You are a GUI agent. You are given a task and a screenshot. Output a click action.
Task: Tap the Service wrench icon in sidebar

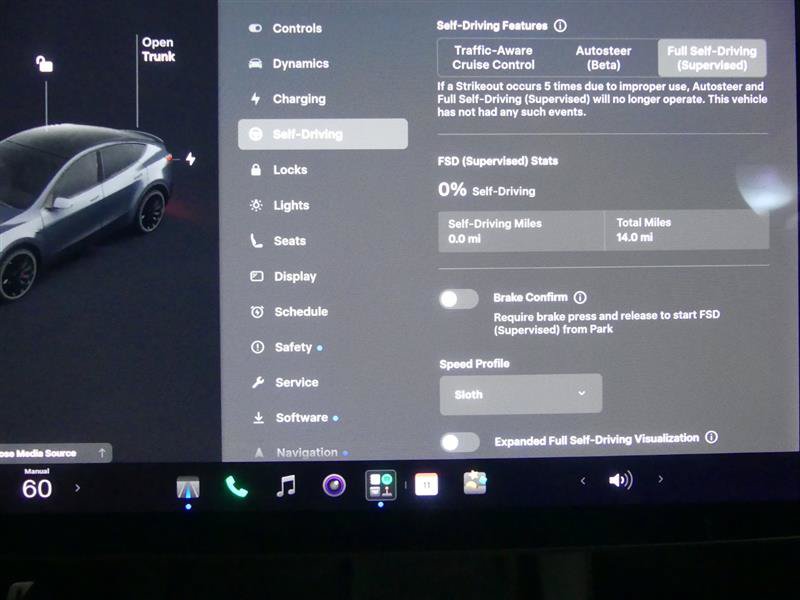click(x=258, y=382)
